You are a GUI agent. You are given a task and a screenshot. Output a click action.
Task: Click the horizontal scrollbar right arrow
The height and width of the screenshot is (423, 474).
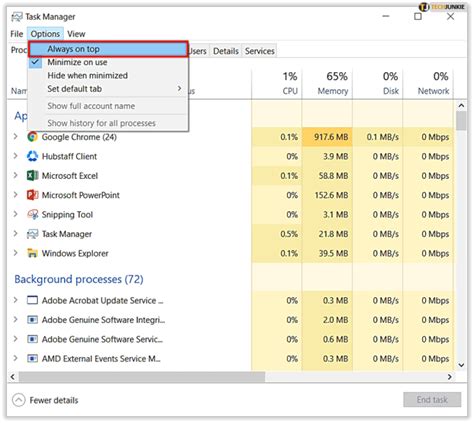tap(450, 377)
